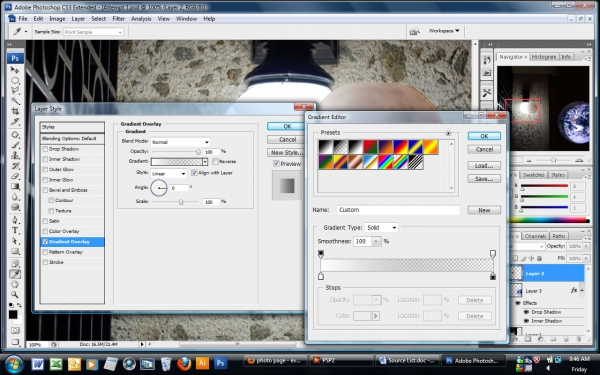Select the Dodge tool
The height and width of the screenshot is (375, 600).
(x=15, y=207)
